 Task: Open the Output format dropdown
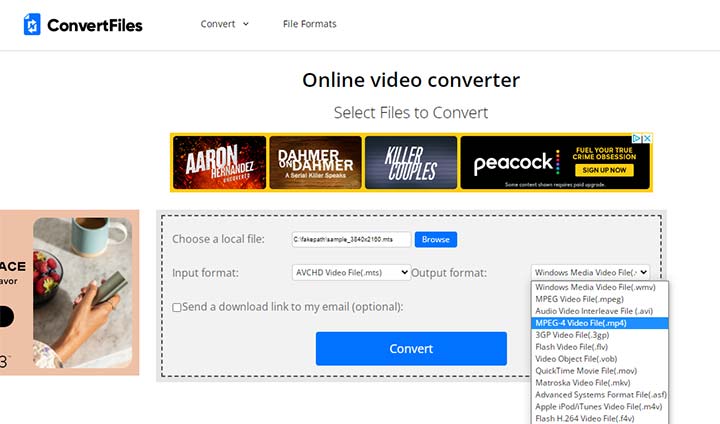point(591,272)
